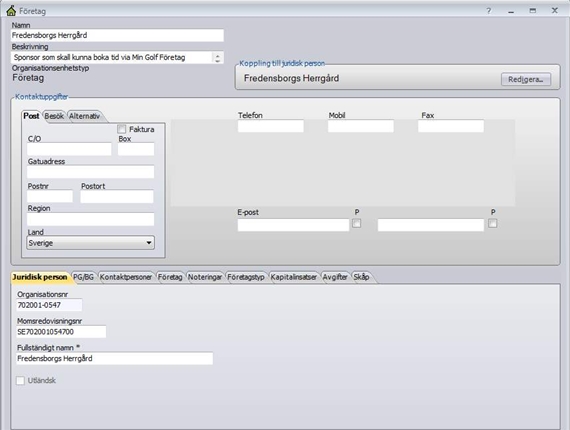Click the Region input field
Image resolution: width=570 pixels, height=430 pixels.
pyautogui.click(x=91, y=219)
